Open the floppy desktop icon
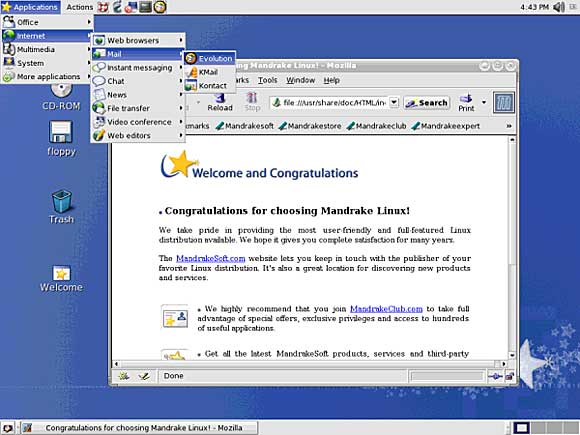 [x=61, y=138]
